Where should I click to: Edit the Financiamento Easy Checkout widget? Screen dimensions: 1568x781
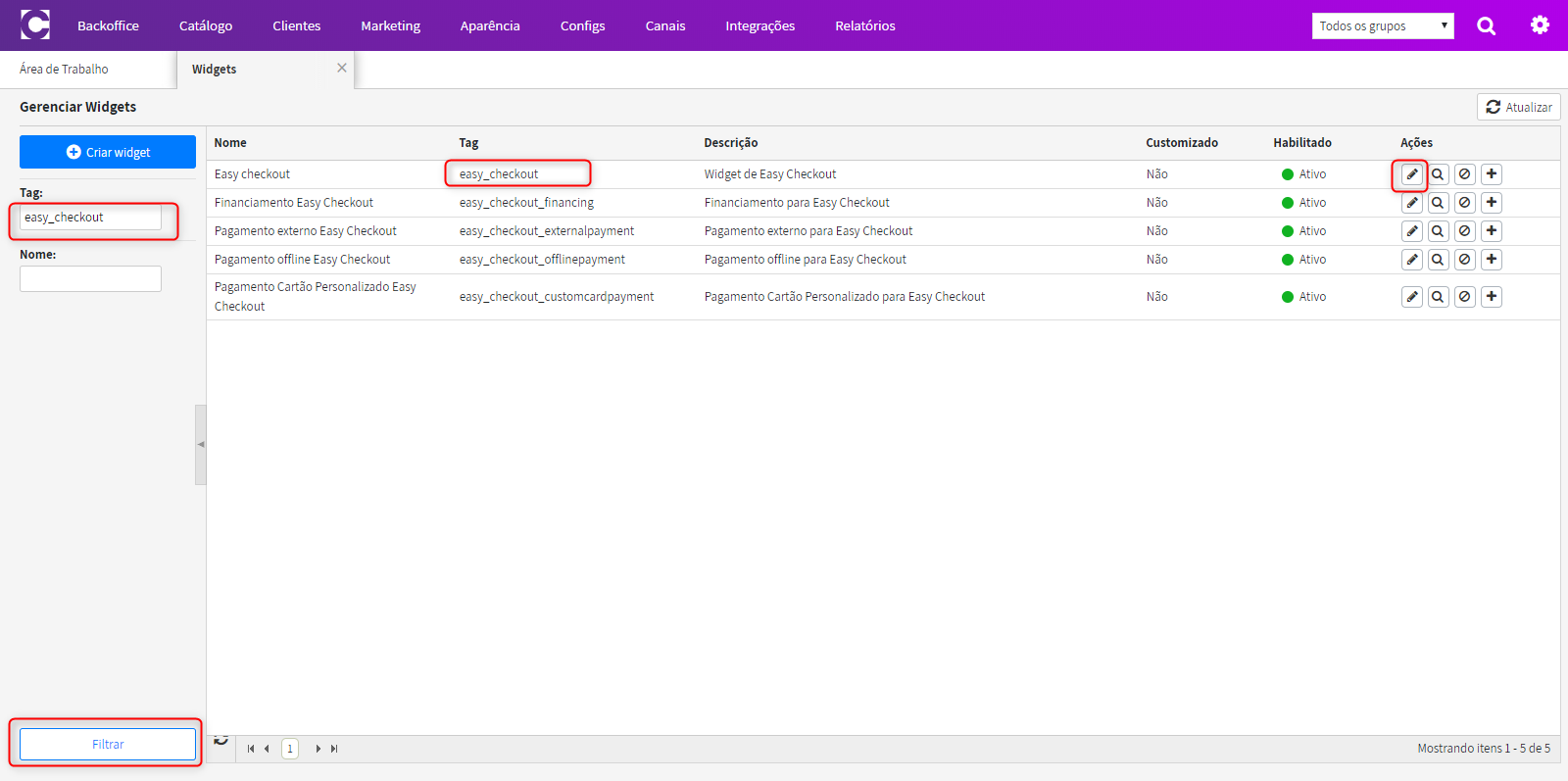(x=1411, y=203)
